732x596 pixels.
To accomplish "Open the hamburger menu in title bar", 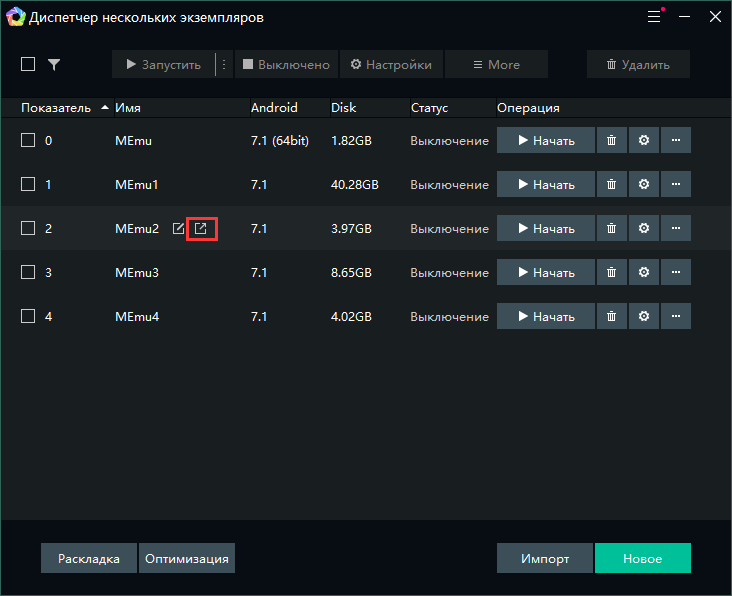I will coord(654,17).
